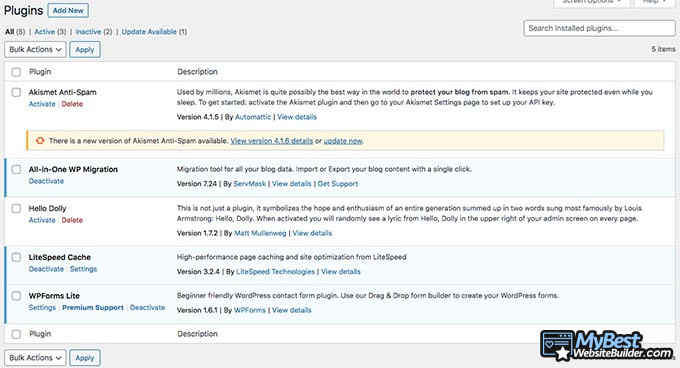680x368 pixels.
Task: View details for Hello Dolly
Action: pos(312,233)
